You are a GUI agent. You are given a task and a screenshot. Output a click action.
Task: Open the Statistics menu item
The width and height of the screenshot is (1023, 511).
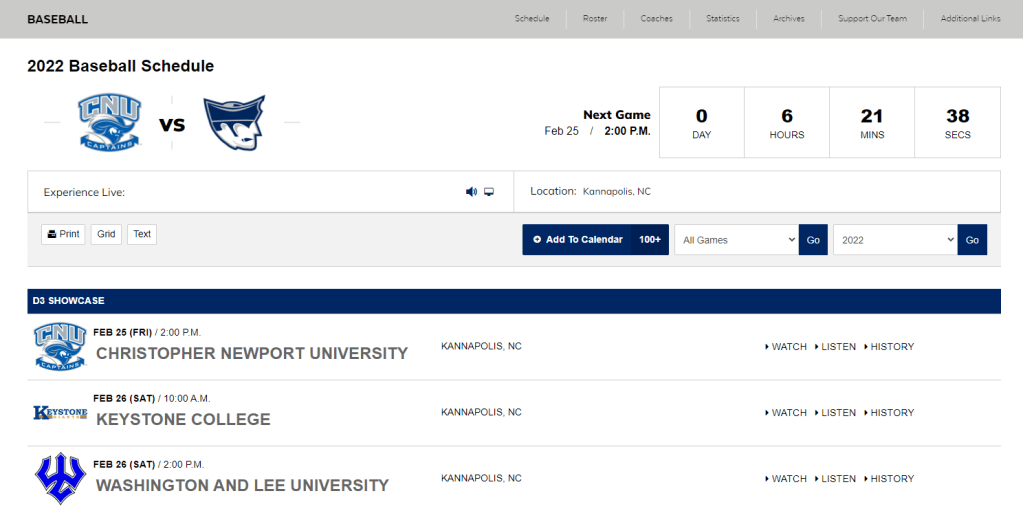click(723, 19)
